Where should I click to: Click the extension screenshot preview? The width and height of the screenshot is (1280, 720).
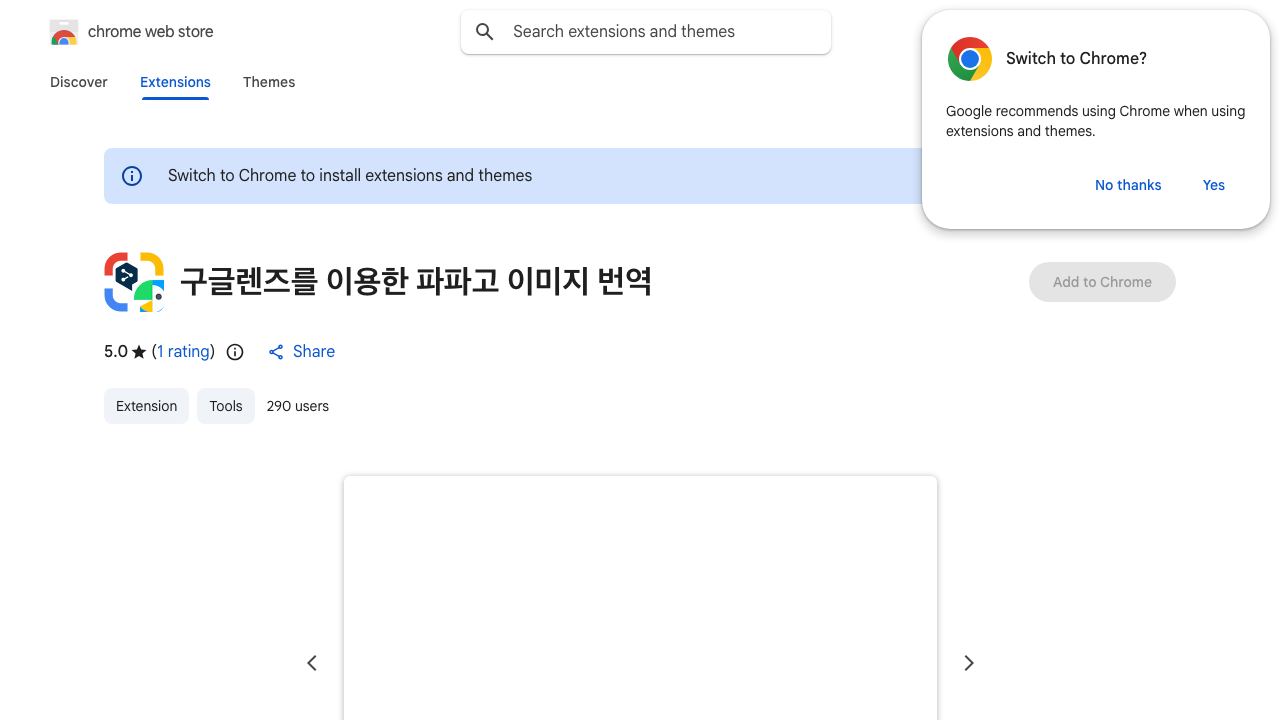640,598
